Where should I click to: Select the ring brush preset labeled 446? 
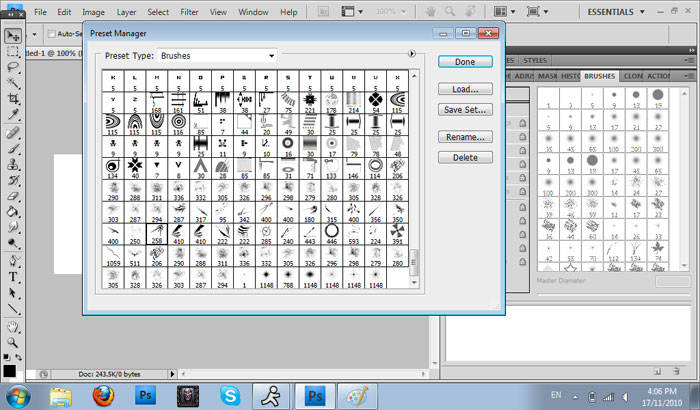coord(332,234)
